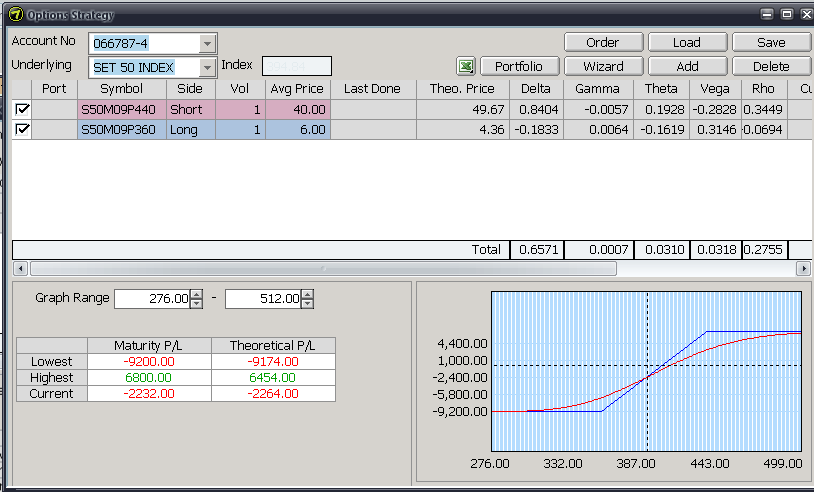Click the horizontal scrollbar thumb

[323, 268]
